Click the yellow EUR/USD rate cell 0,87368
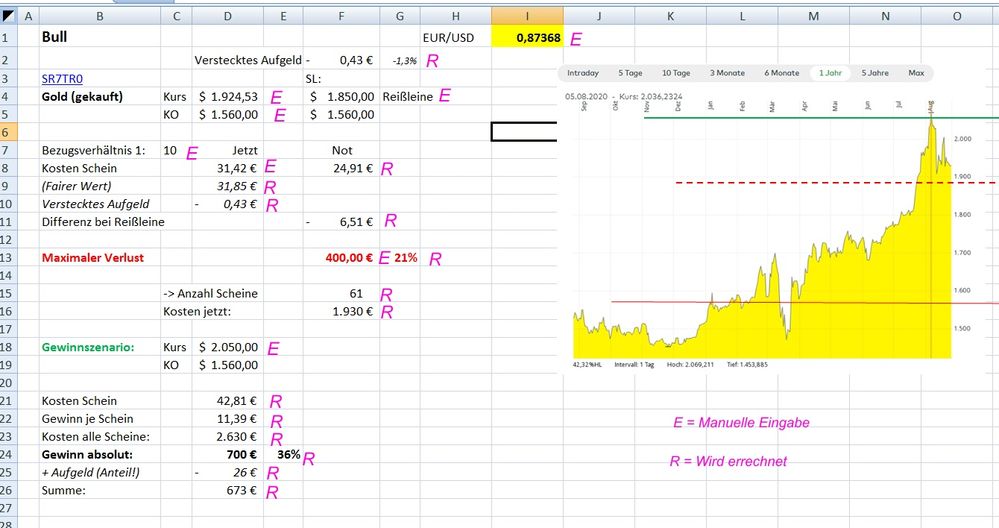The height and width of the screenshot is (528, 999). click(x=527, y=37)
